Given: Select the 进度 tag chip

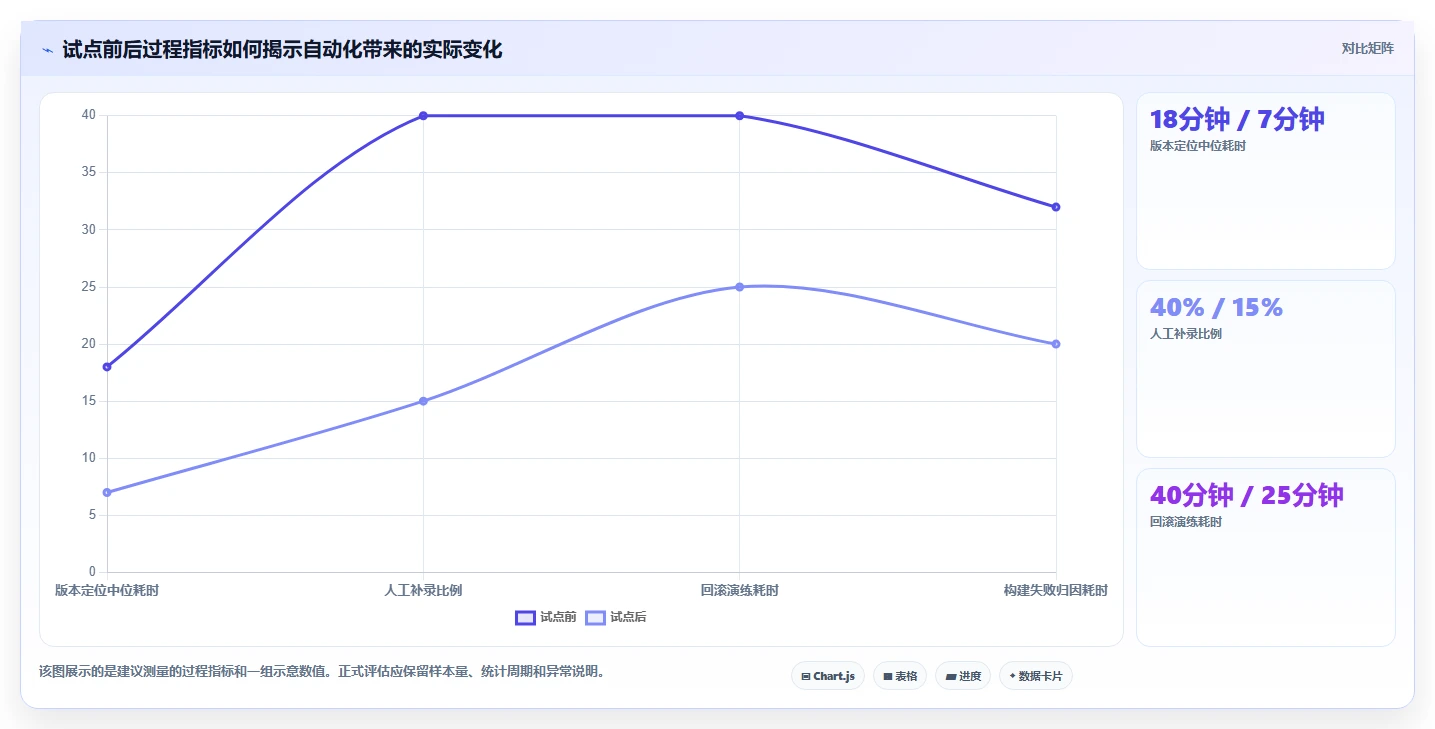Looking at the screenshot, I should point(963,676).
